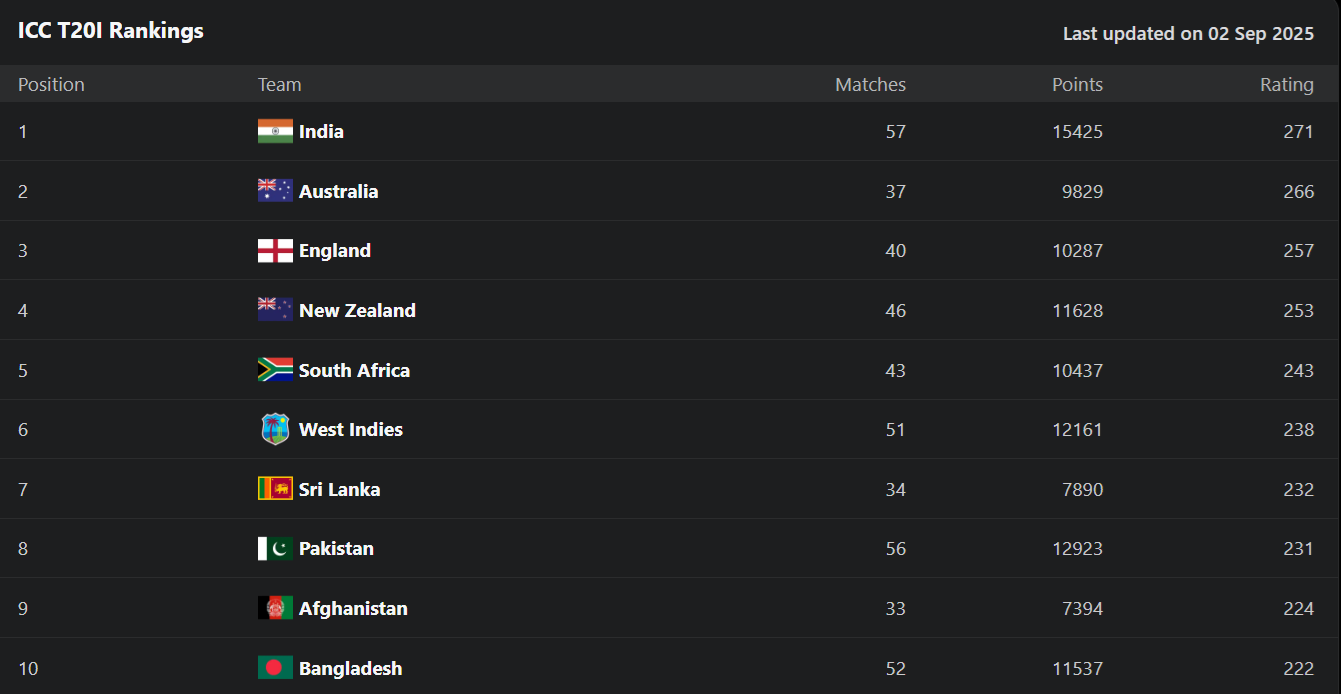Image resolution: width=1341 pixels, height=694 pixels.
Task: Select the Bangladesh team name
Action: point(350,668)
